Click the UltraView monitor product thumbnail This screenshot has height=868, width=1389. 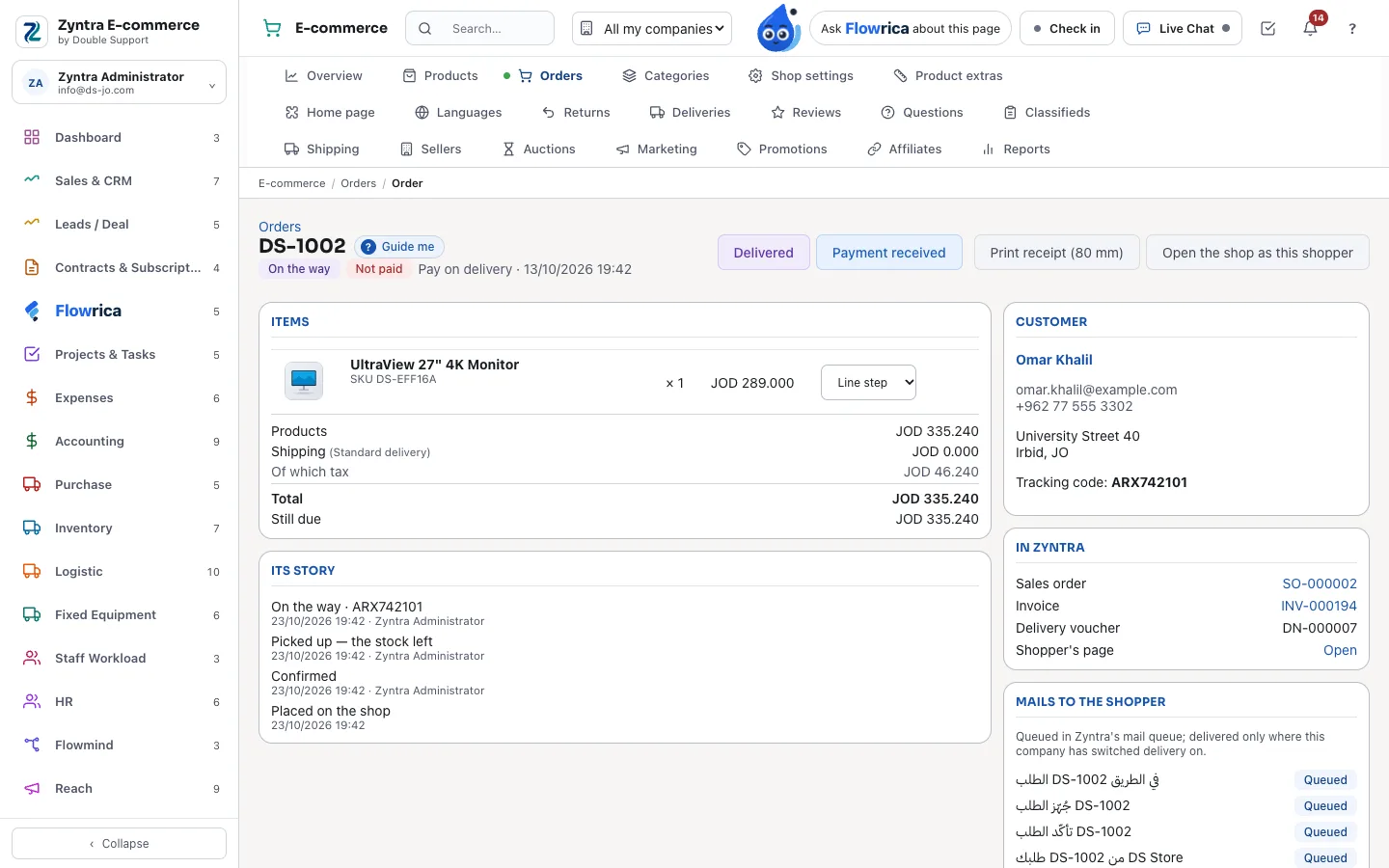point(304,381)
